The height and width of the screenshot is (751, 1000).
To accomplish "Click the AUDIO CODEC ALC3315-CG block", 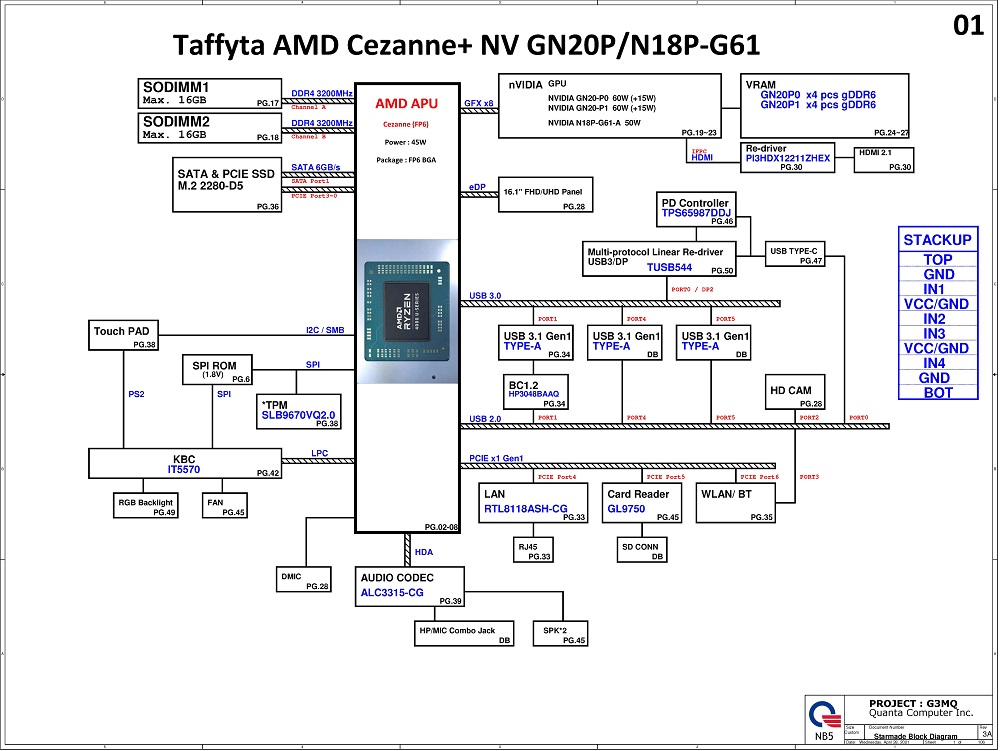I will click(x=409, y=587).
